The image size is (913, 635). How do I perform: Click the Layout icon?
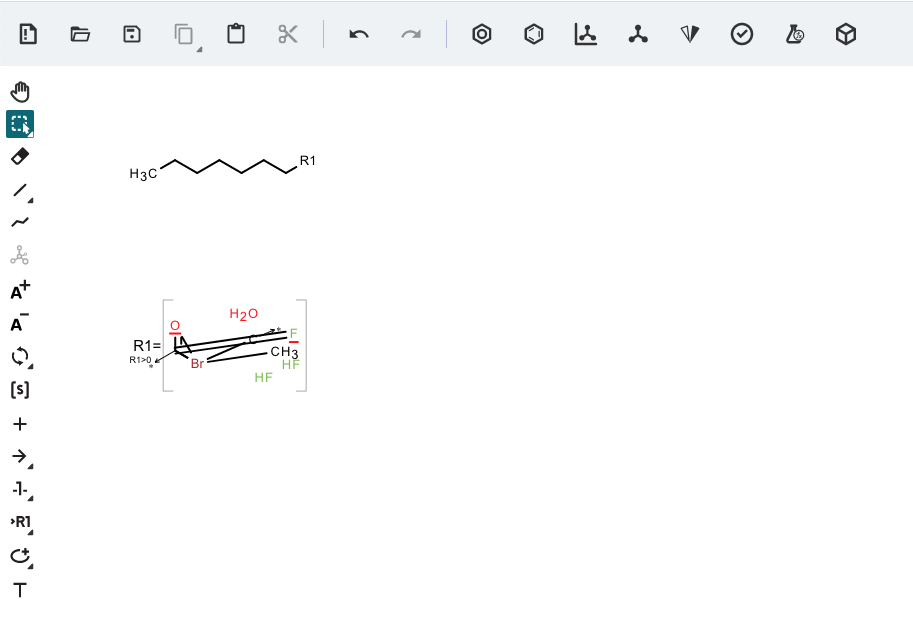tap(586, 34)
